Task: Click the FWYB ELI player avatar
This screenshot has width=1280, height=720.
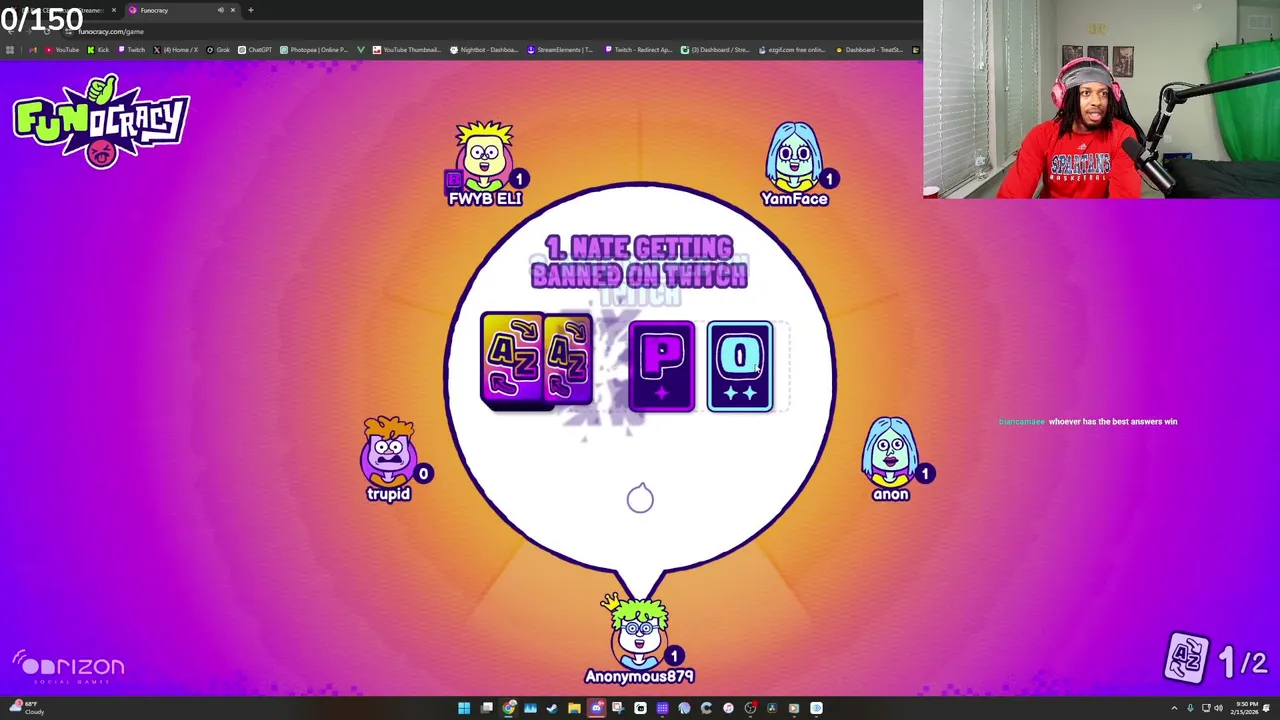Action: [485, 157]
